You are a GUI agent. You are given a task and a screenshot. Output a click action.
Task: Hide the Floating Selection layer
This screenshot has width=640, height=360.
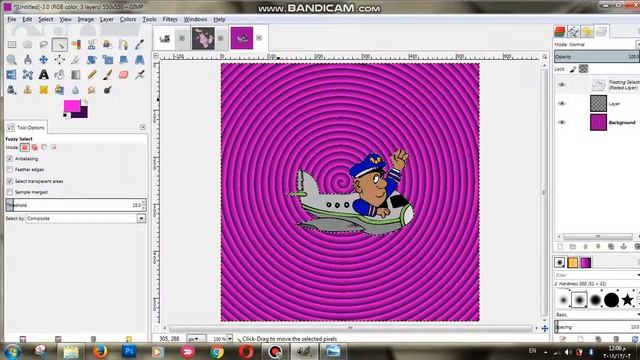(x=562, y=84)
